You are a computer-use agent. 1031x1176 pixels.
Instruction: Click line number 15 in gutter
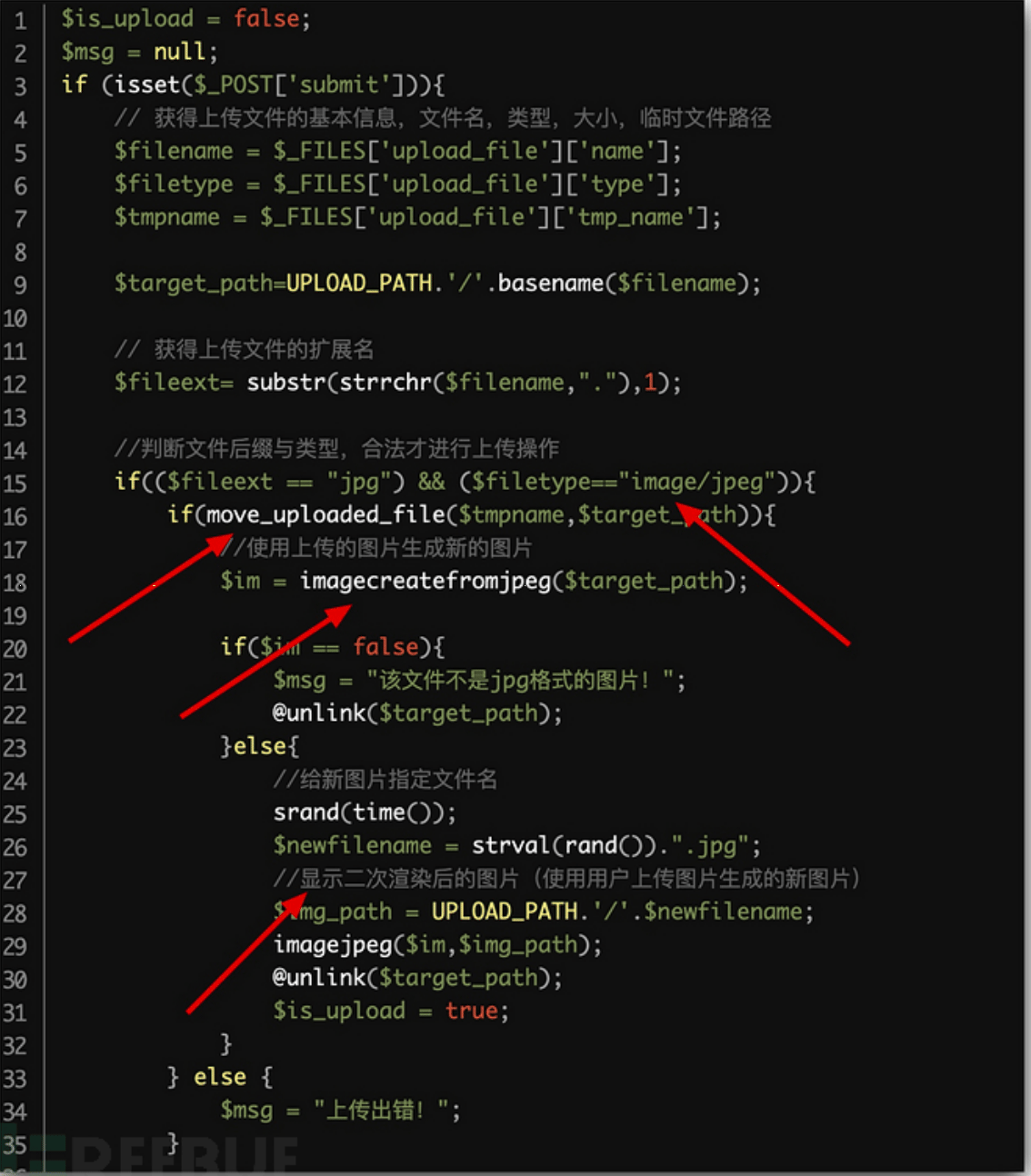[15, 483]
